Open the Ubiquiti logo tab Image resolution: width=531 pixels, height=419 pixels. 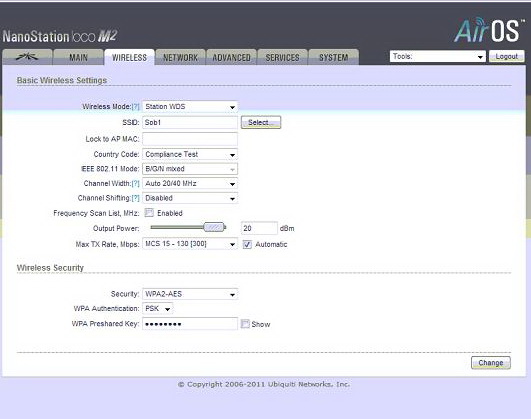(27, 57)
